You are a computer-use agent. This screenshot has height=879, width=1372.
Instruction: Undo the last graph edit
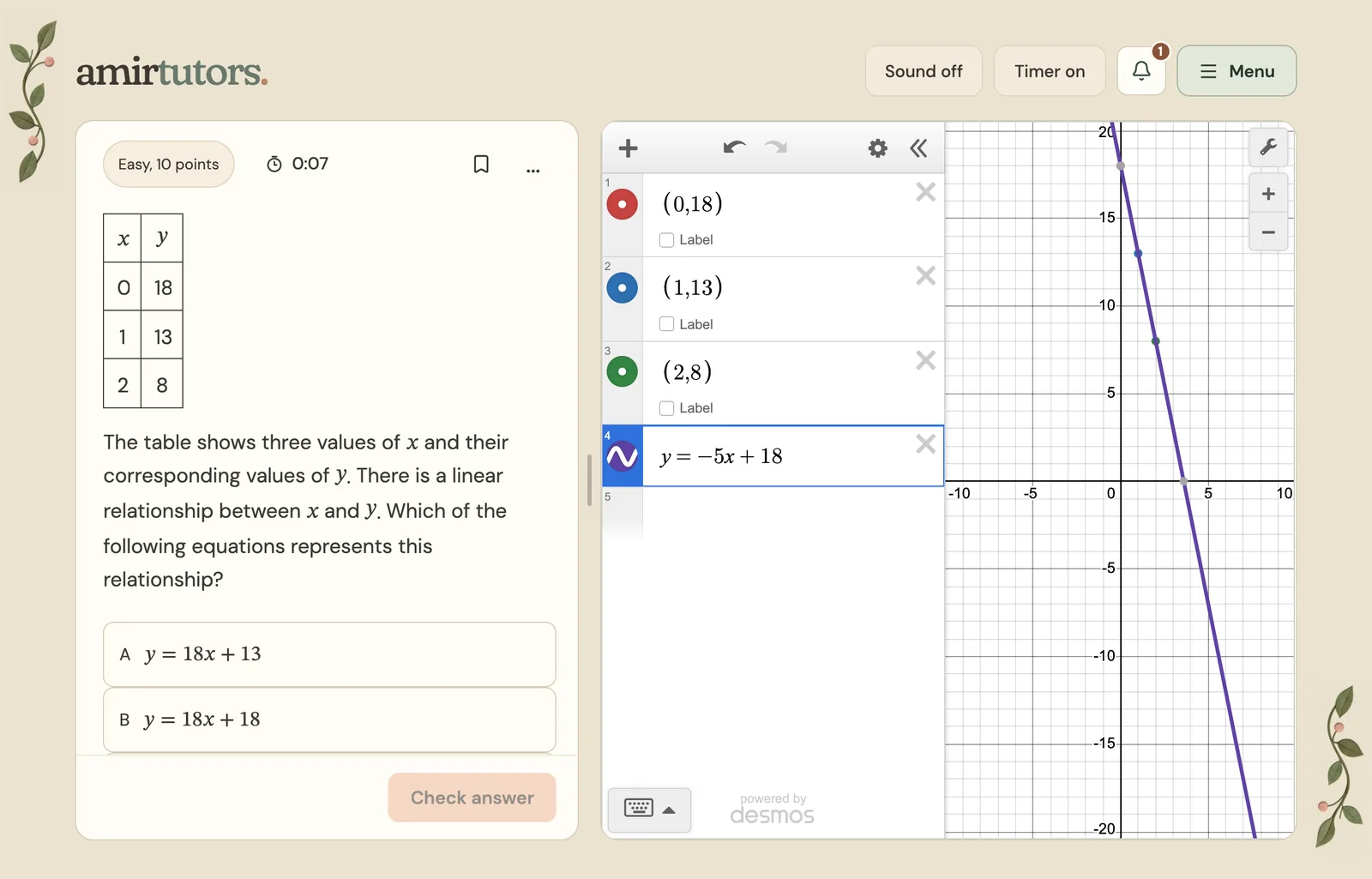click(x=734, y=148)
